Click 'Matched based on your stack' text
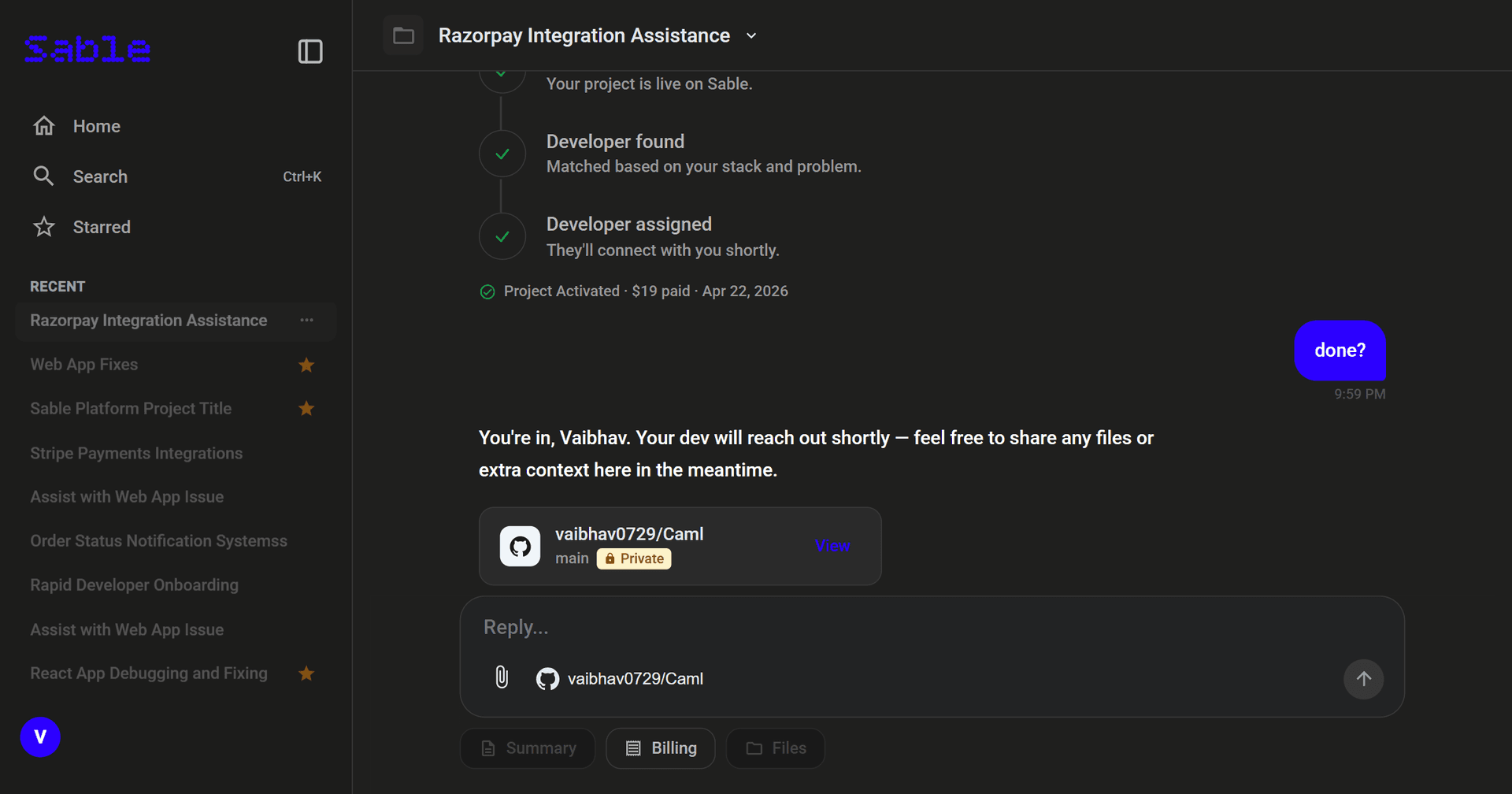Screen dimensions: 1512x794 [x=704, y=166]
